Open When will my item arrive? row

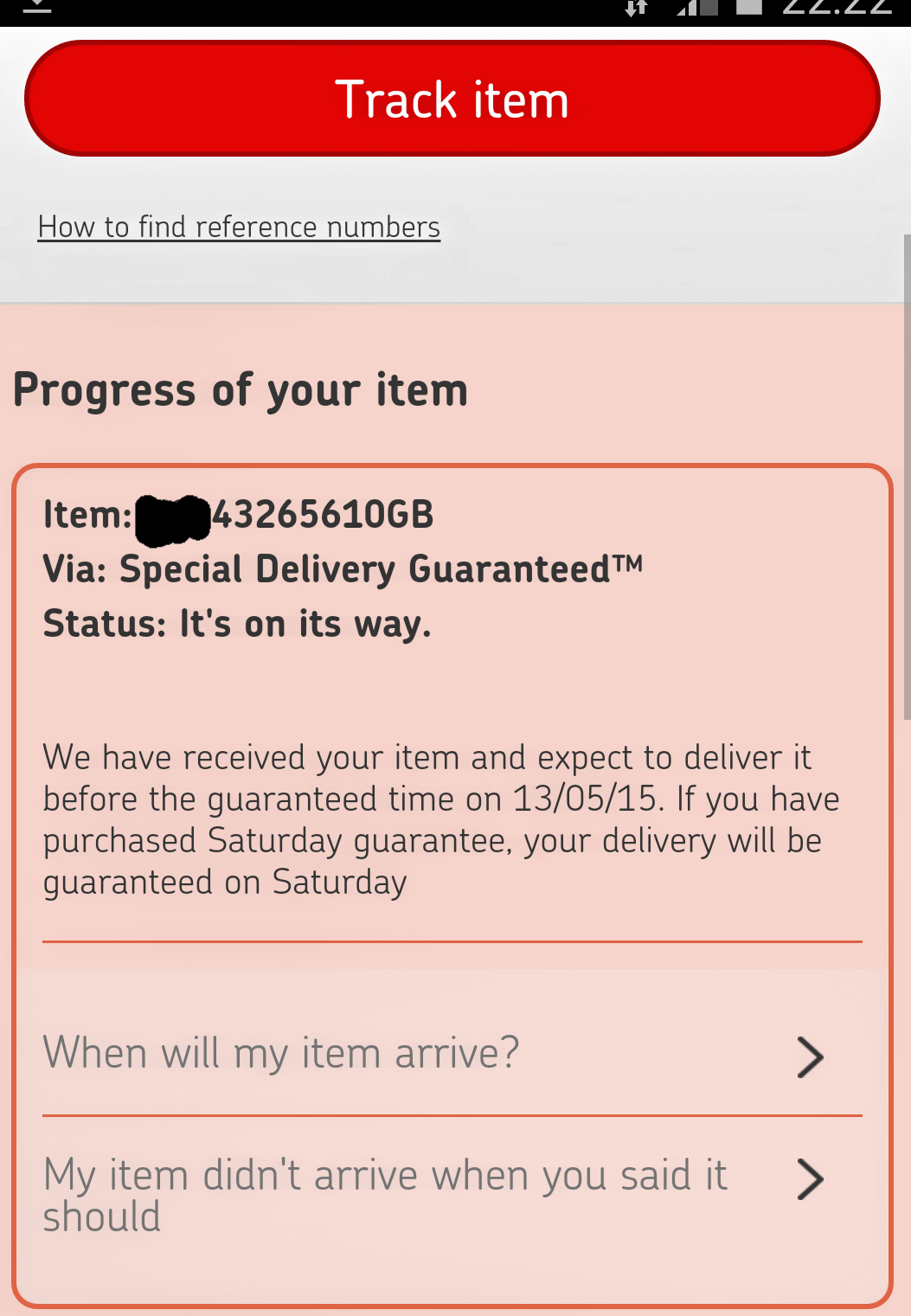[452, 1055]
